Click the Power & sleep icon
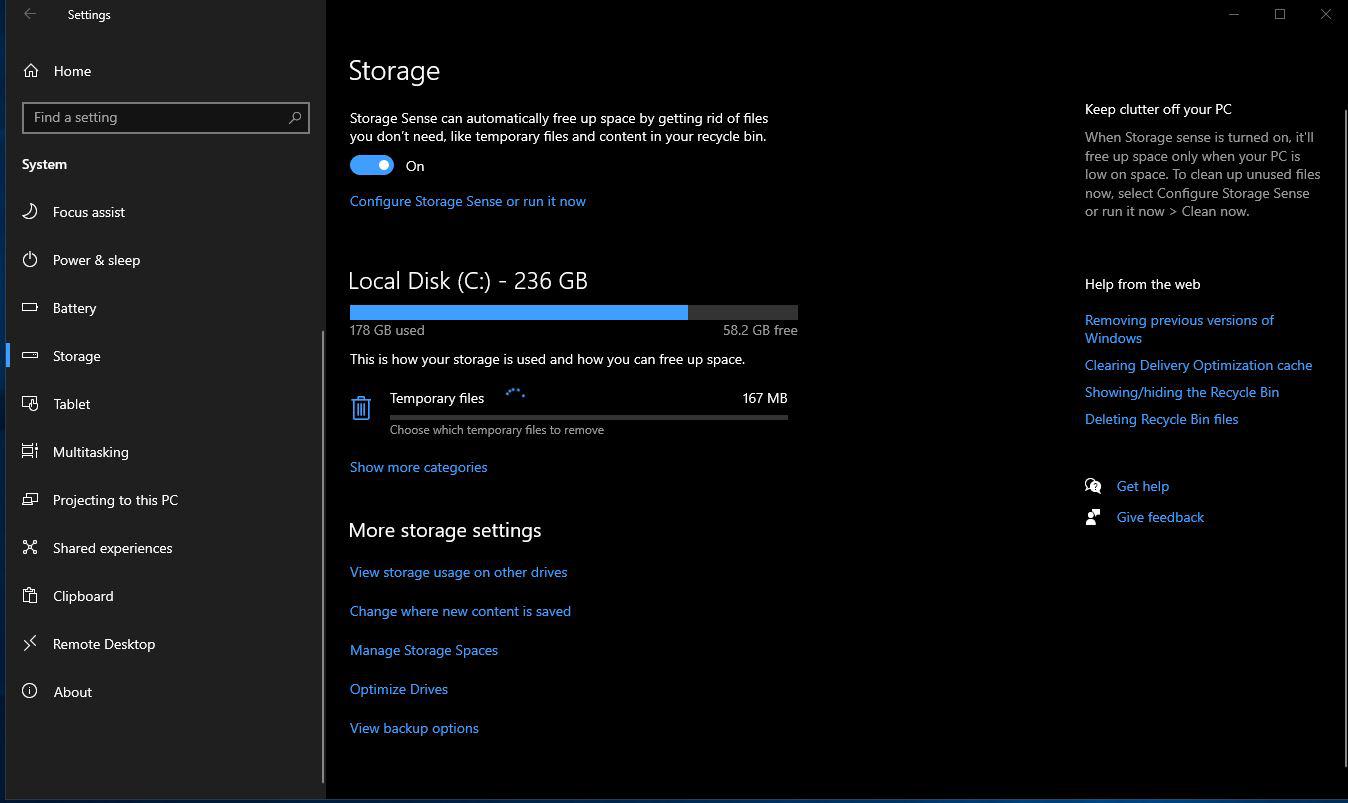Image resolution: width=1348 pixels, height=803 pixels. 30,260
